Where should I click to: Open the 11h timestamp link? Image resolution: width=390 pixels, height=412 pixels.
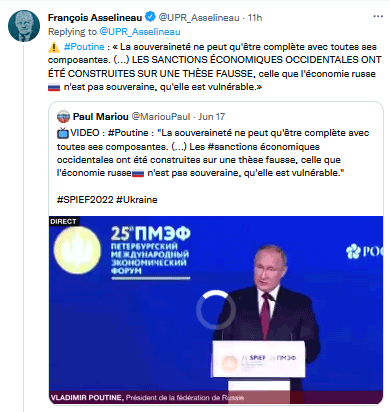tap(255, 17)
